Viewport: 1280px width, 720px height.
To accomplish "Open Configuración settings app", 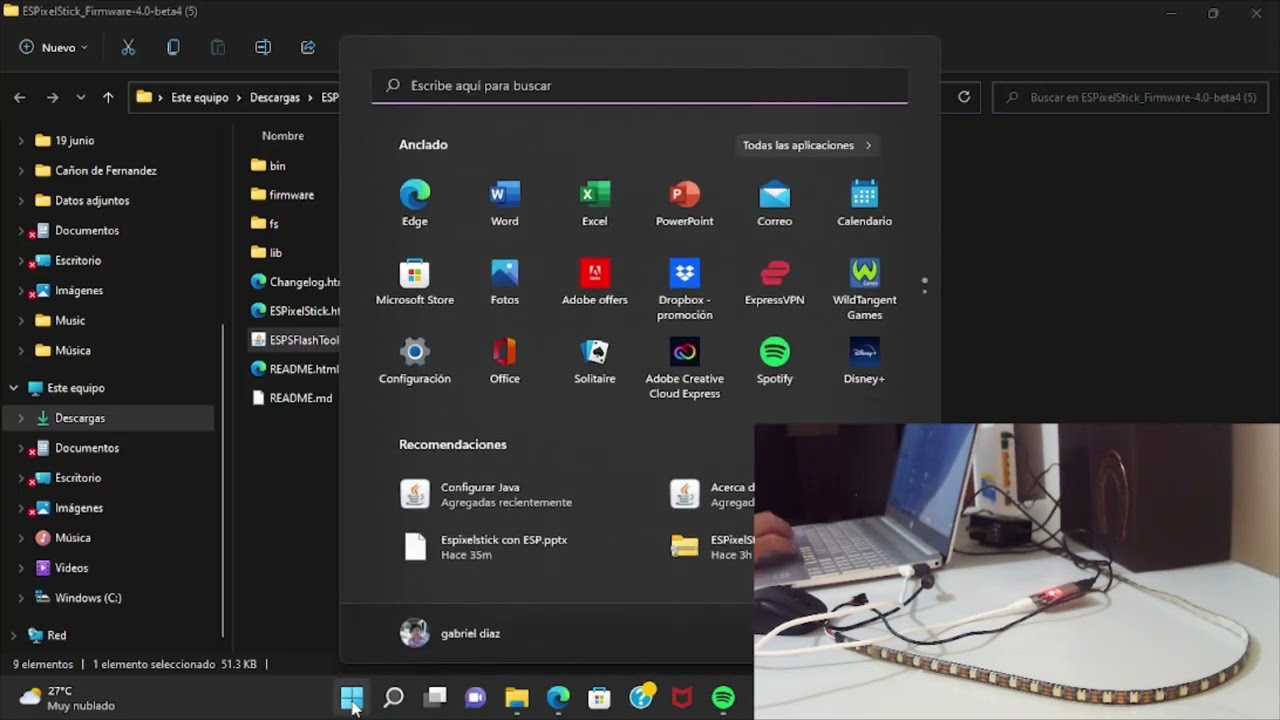I will tap(414, 361).
